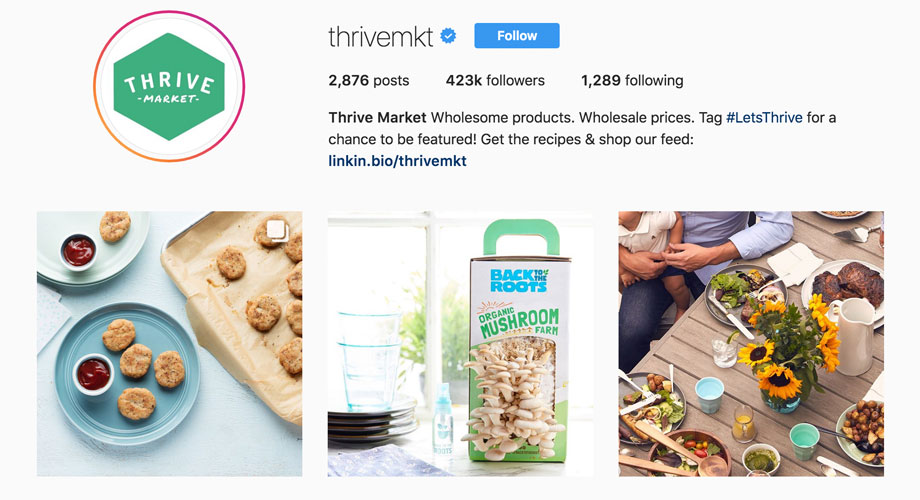Click the 2,876 posts count
Screen dimensions: 920x500
[368, 80]
